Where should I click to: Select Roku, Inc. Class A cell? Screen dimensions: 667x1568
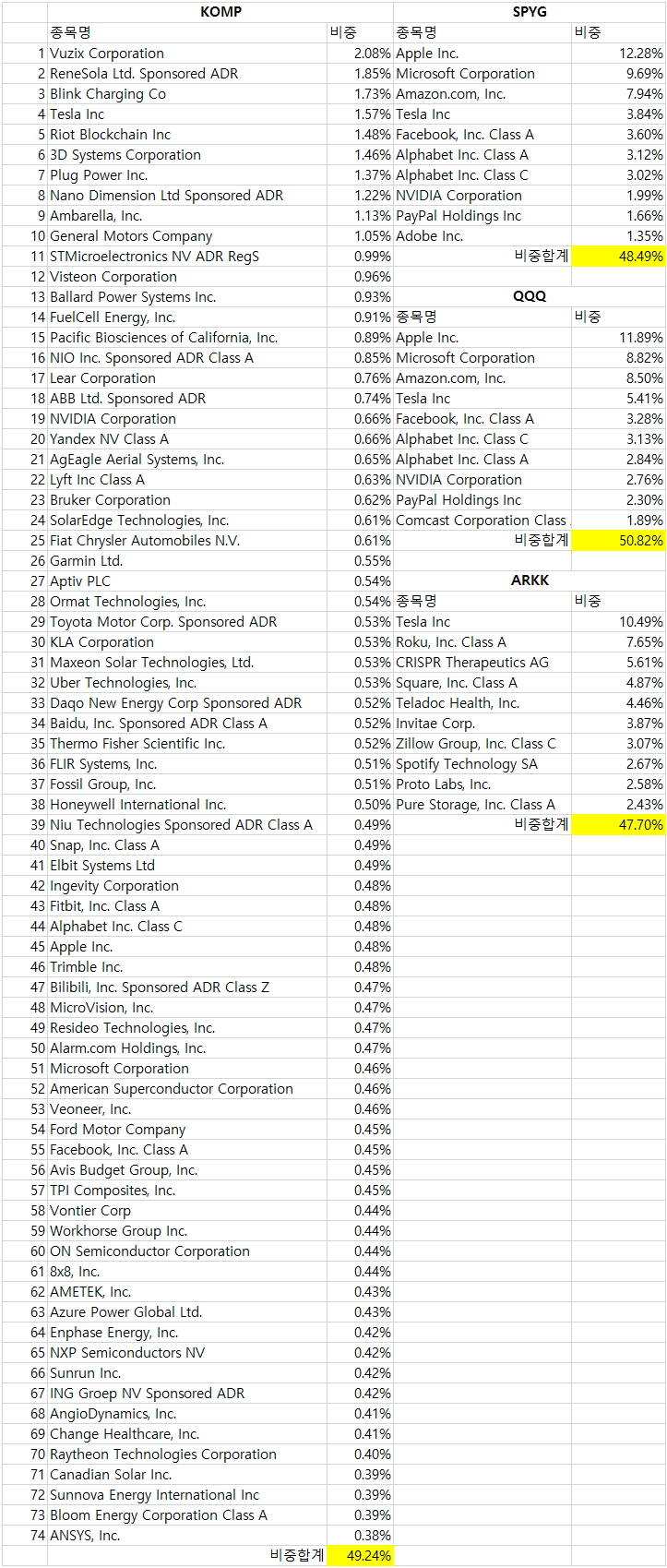click(482, 642)
